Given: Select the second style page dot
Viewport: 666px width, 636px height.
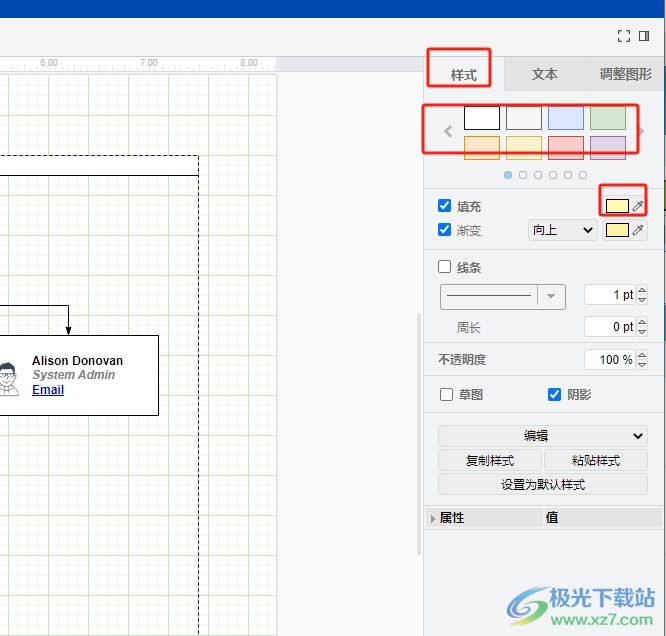Looking at the screenshot, I should [x=523, y=175].
